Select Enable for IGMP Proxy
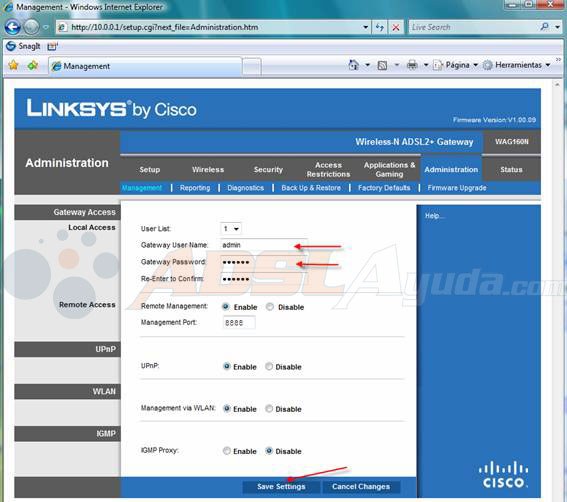This screenshot has width=567, height=502. tap(227, 451)
